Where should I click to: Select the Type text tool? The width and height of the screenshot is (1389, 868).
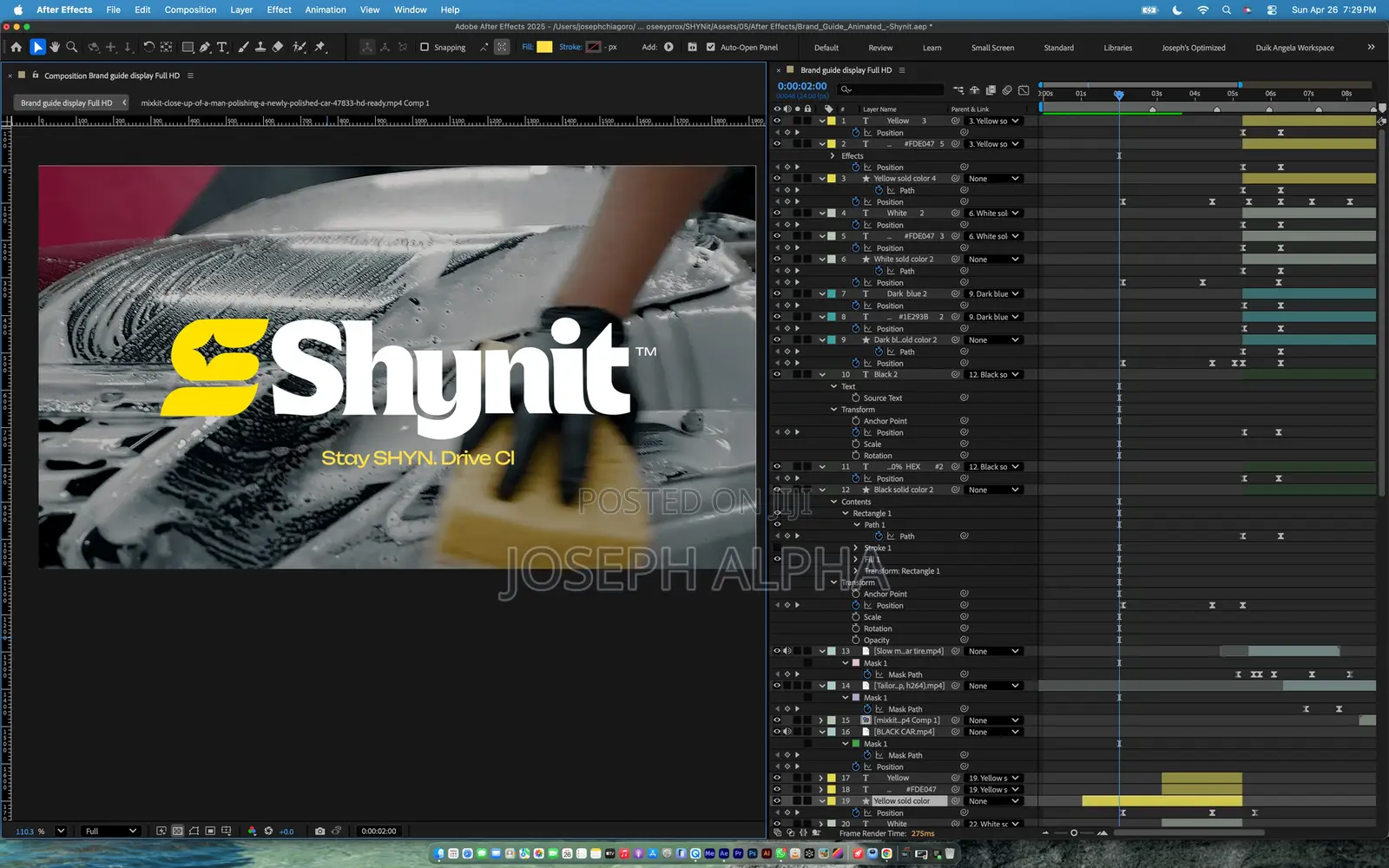pos(222,47)
